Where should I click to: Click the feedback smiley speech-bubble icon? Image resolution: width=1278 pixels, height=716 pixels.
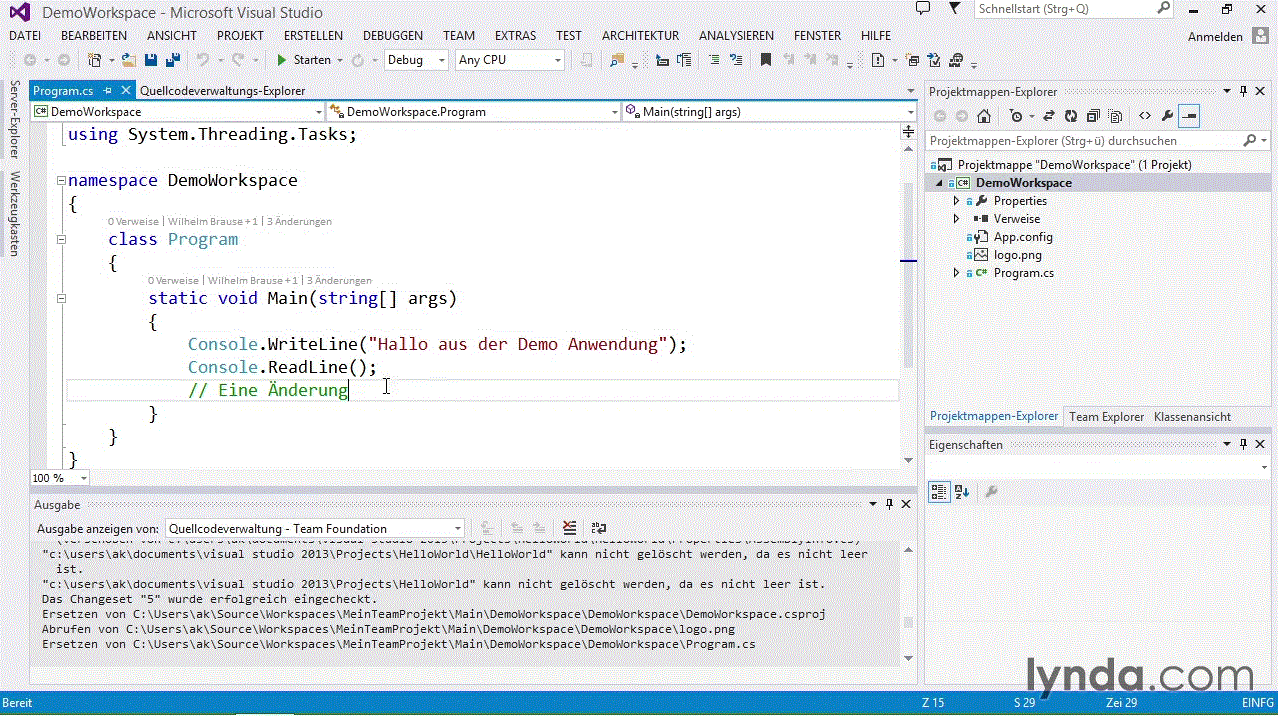pyautogui.click(x=923, y=8)
